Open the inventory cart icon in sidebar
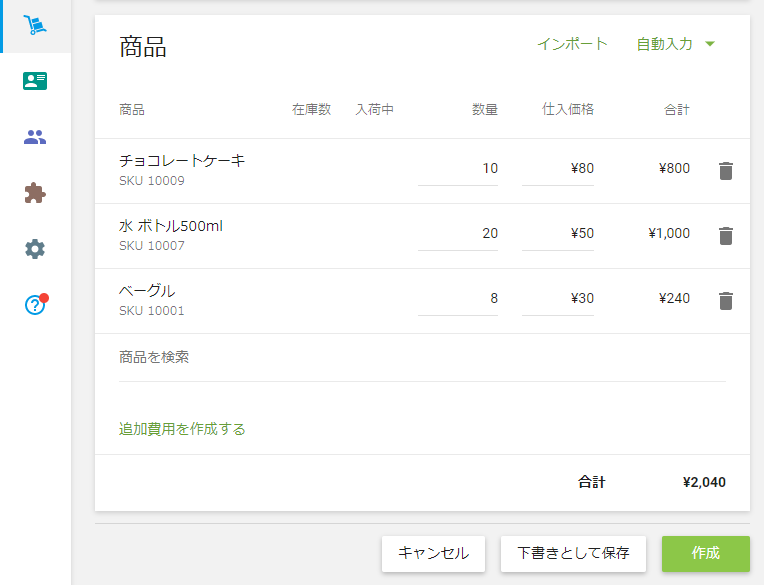 click(x=35, y=25)
